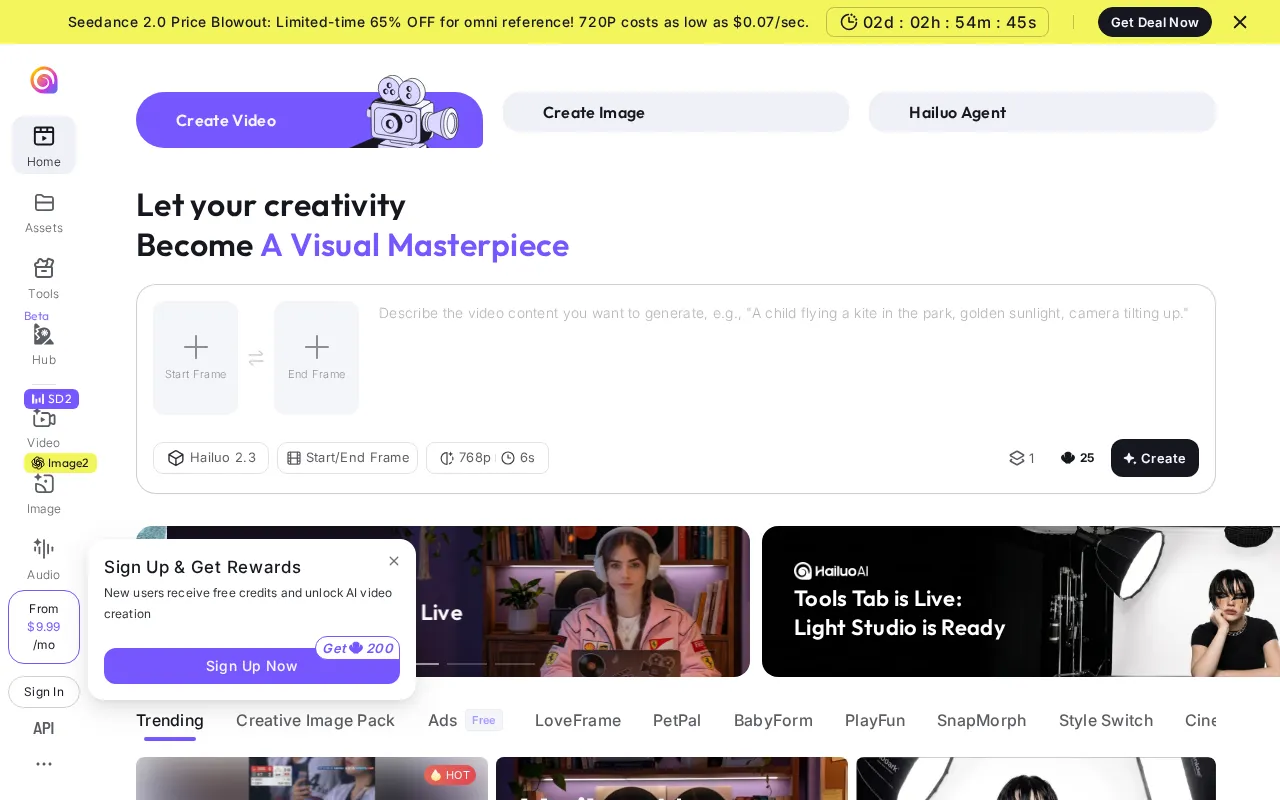Screen dimensions: 1280x800
Task: Click the Image2 badge in sidebar
Action: (x=60, y=463)
